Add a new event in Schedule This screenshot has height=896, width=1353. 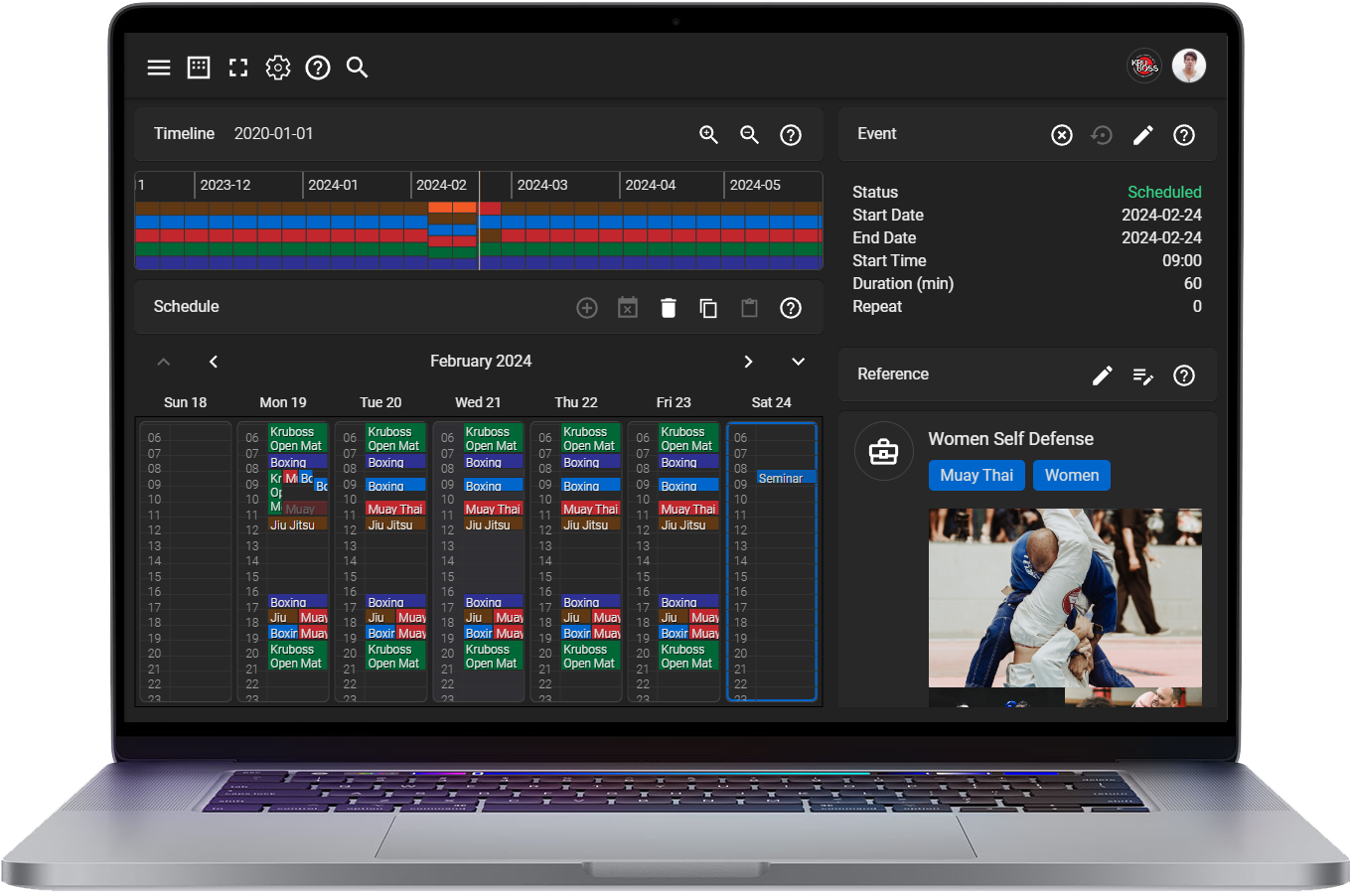pyautogui.click(x=587, y=308)
